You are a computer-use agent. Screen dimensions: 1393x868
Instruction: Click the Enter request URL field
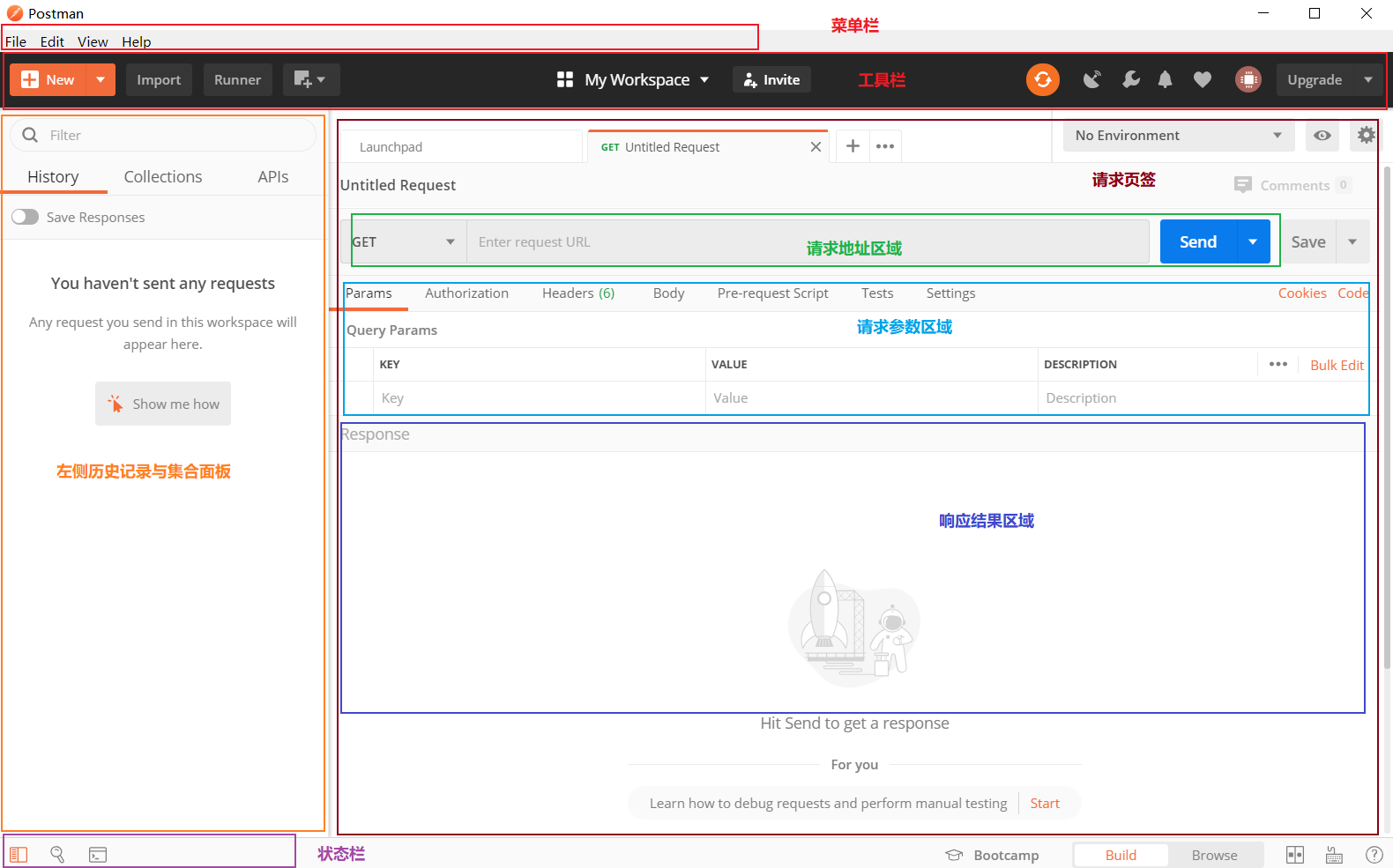807,241
